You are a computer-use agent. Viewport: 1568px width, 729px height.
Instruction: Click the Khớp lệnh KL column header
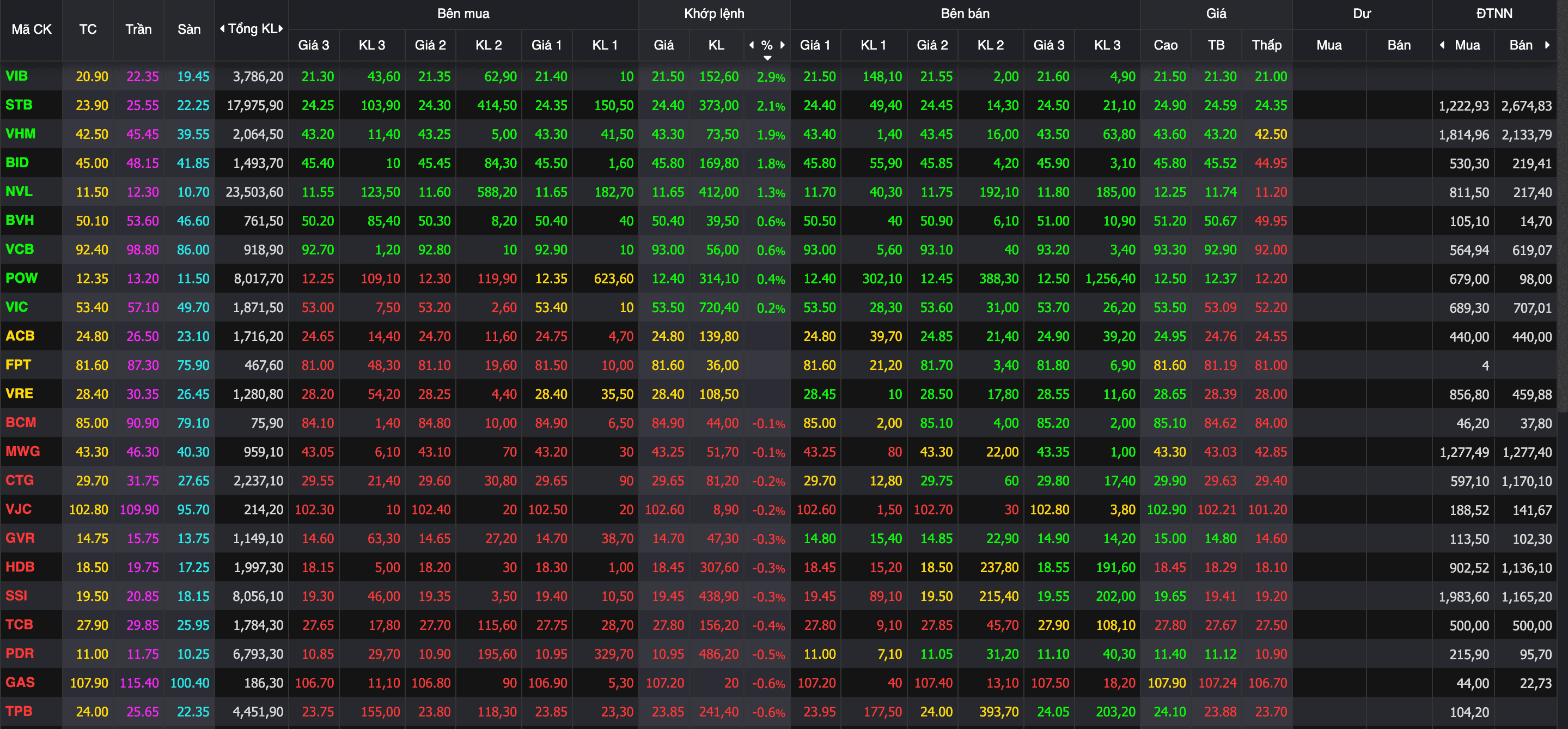716,45
